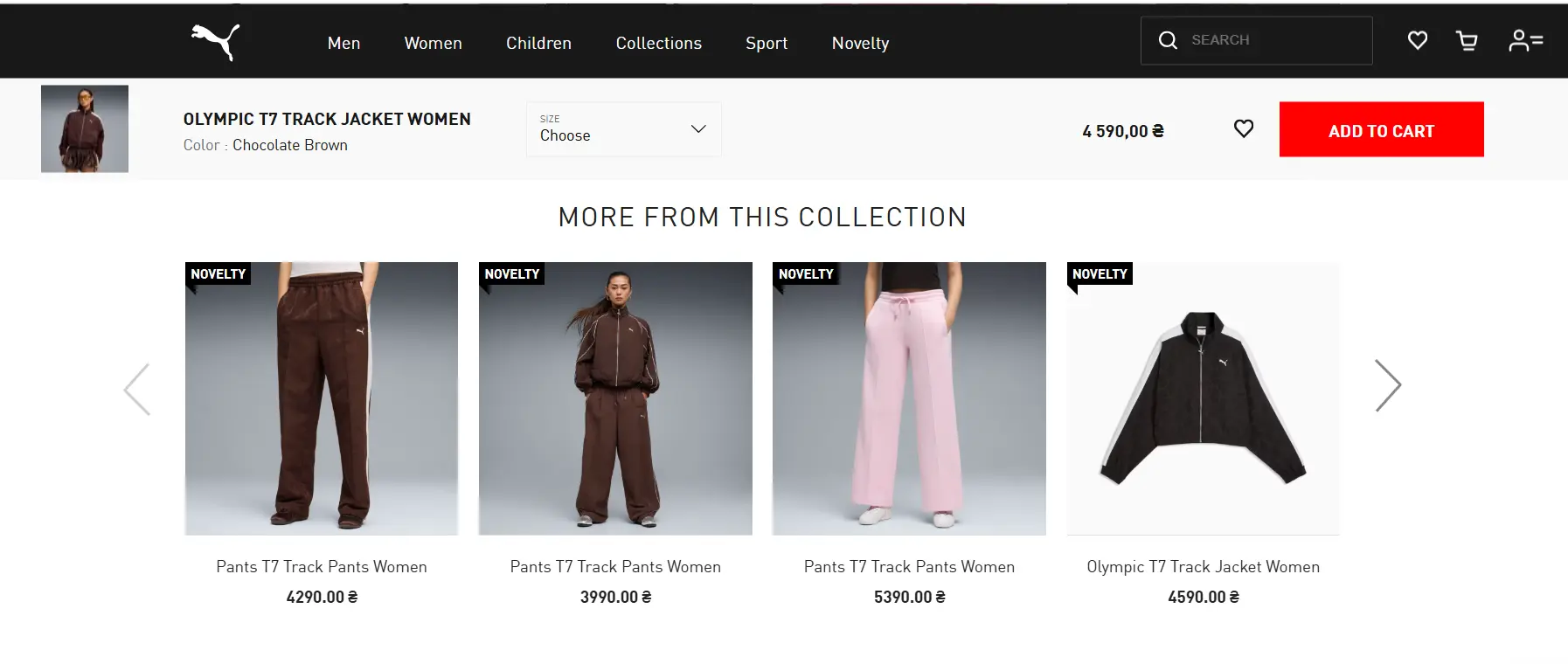
Task: Click the pink Pants T7 product image
Action: (x=909, y=398)
